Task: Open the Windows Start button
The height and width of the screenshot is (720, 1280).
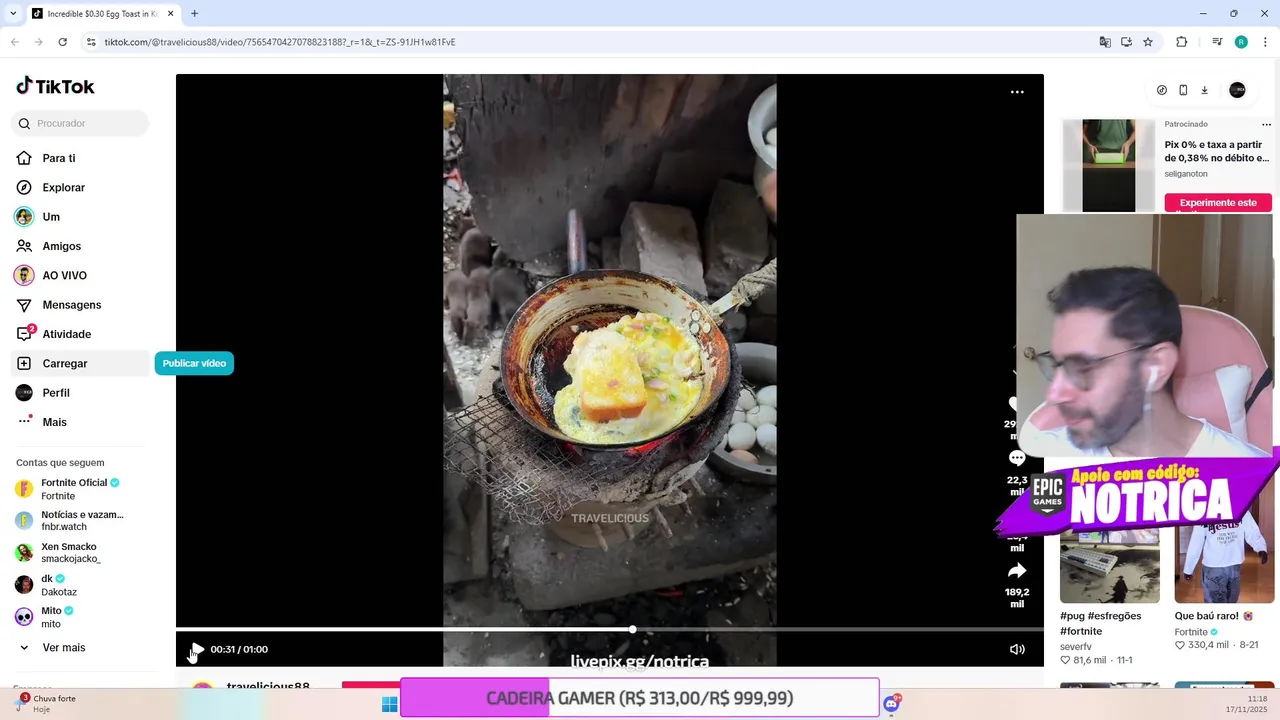Action: click(x=390, y=704)
